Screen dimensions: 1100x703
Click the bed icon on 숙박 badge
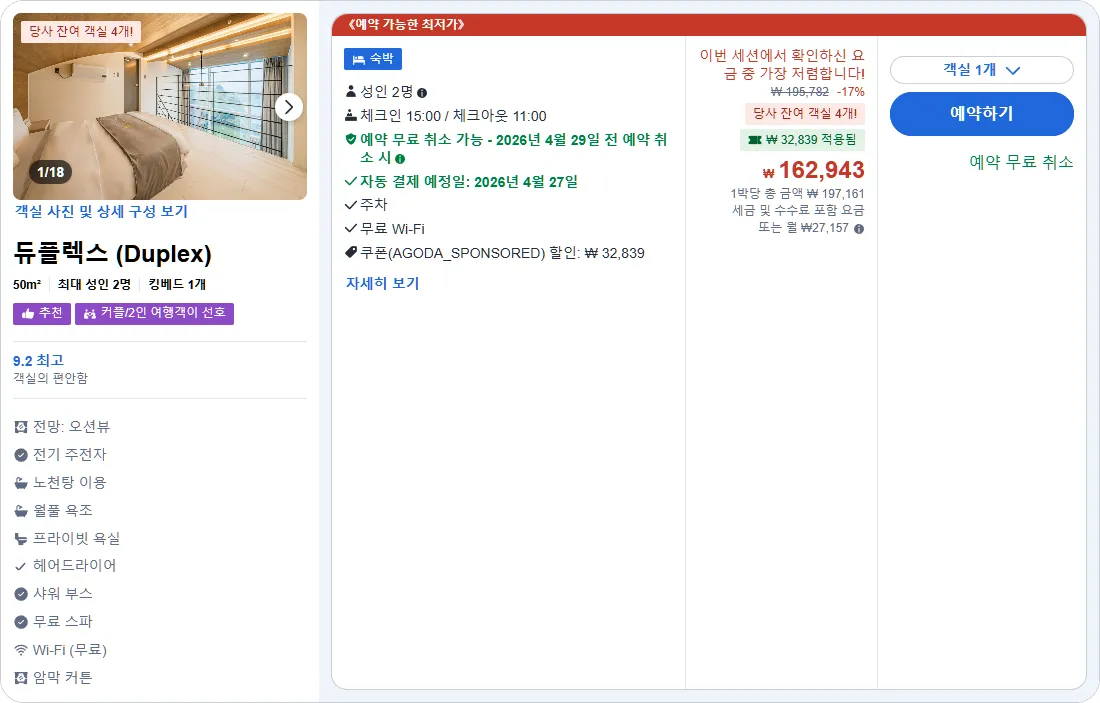point(358,60)
